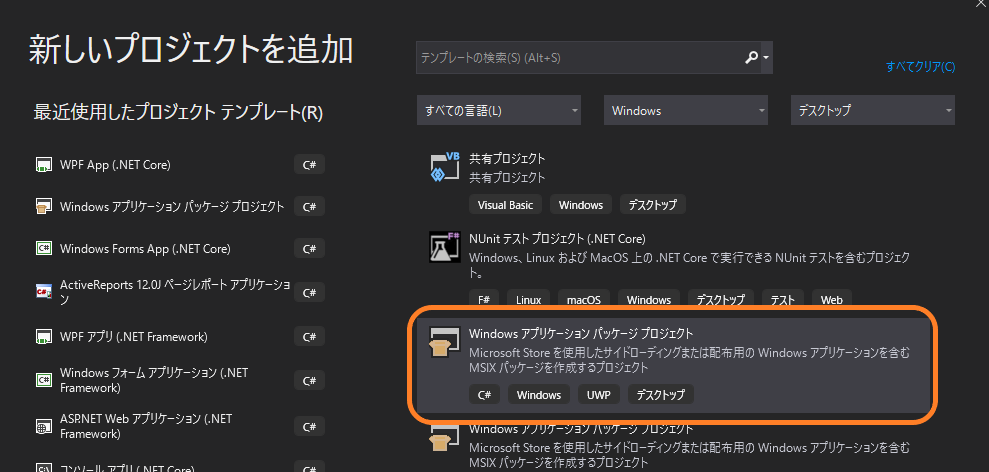Click the Windows Forms App (.NET Core) icon
This screenshot has width=989, height=472.
click(44, 249)
